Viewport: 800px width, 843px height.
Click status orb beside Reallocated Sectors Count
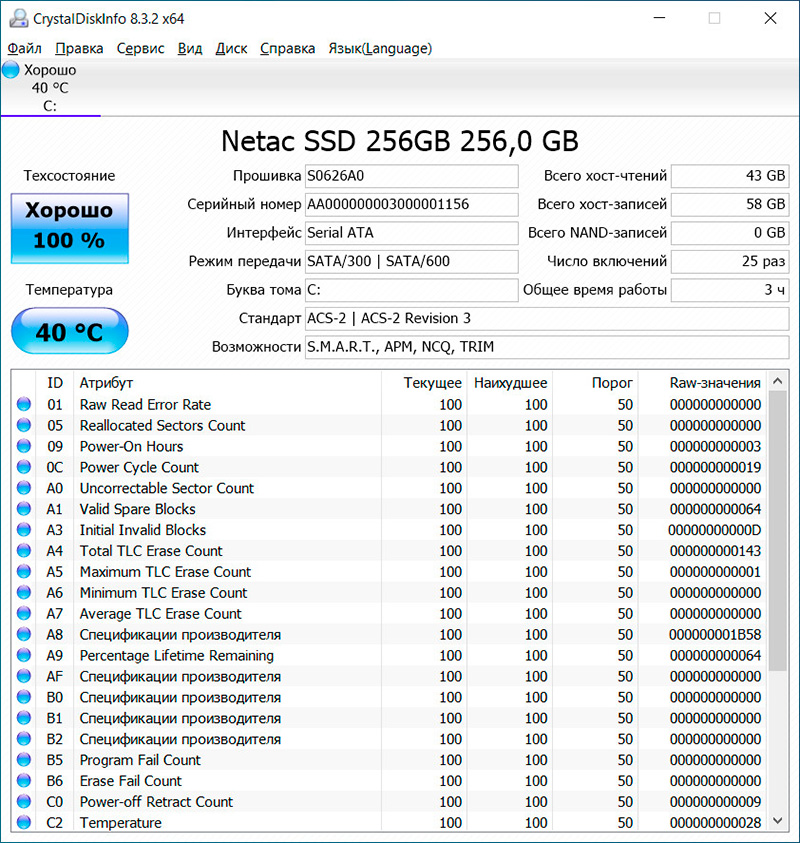pos(24,426)
